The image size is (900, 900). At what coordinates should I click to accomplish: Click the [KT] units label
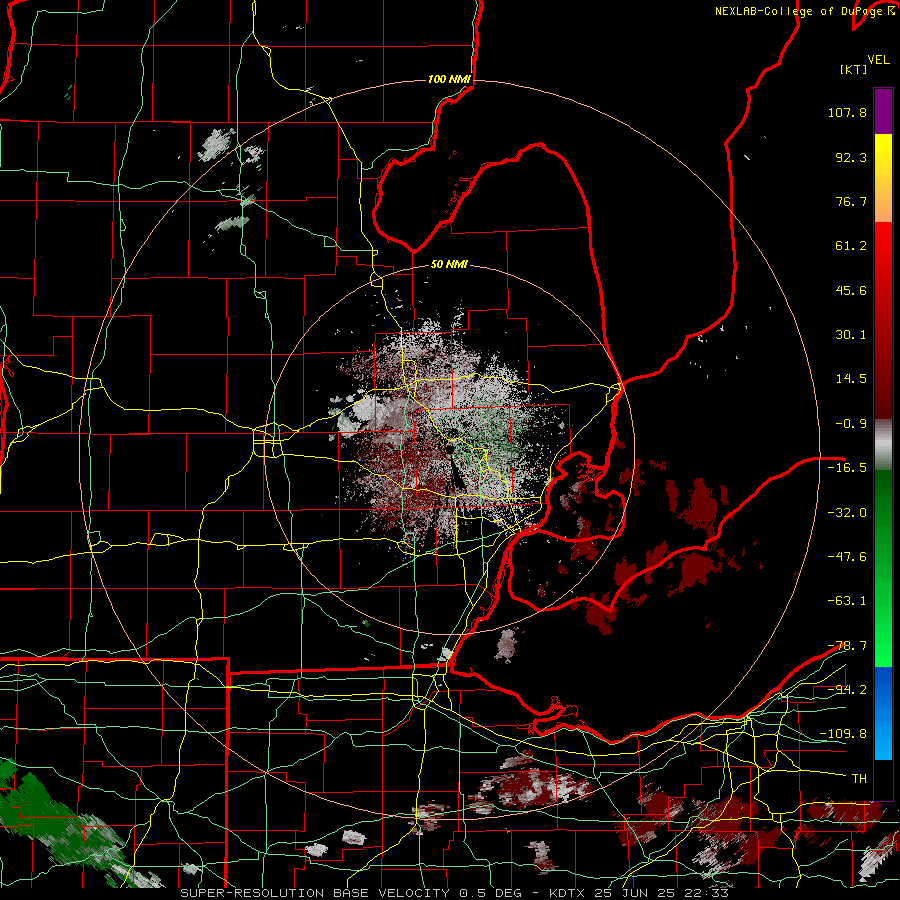point(854,69)
